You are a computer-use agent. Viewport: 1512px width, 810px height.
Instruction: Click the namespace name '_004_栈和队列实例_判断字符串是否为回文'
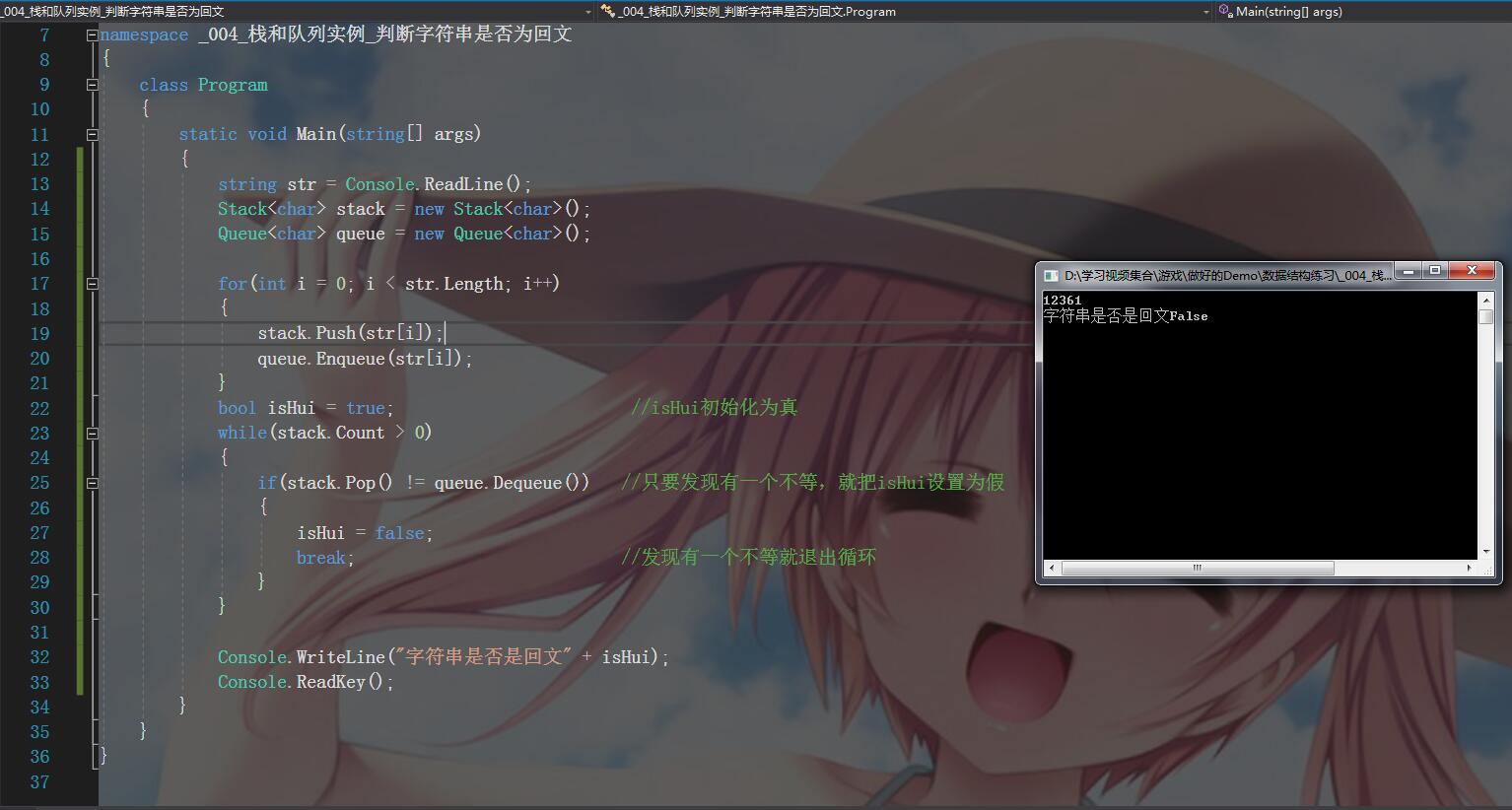pos(384,34)
